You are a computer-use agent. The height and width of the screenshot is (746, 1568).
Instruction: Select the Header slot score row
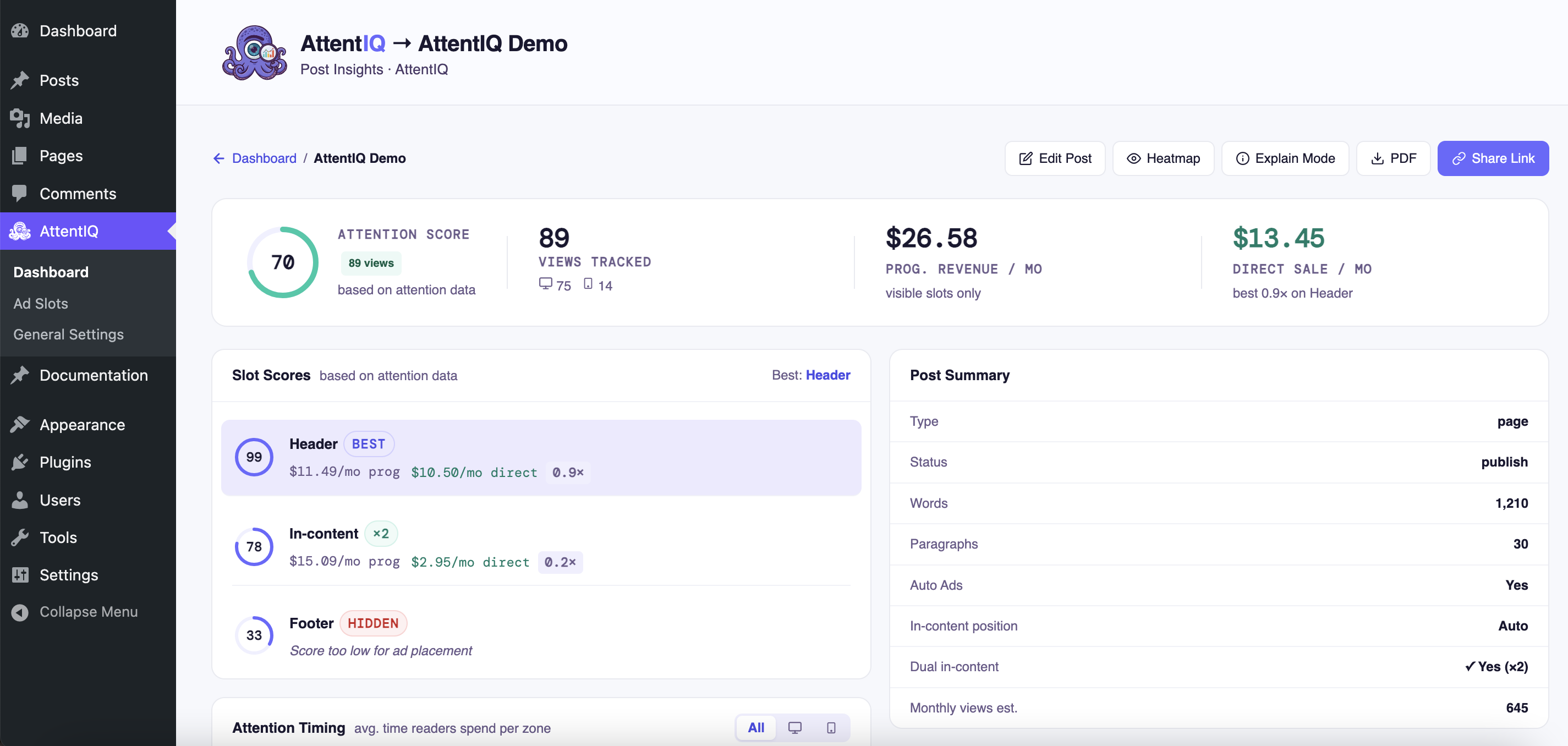click(540, 458)
